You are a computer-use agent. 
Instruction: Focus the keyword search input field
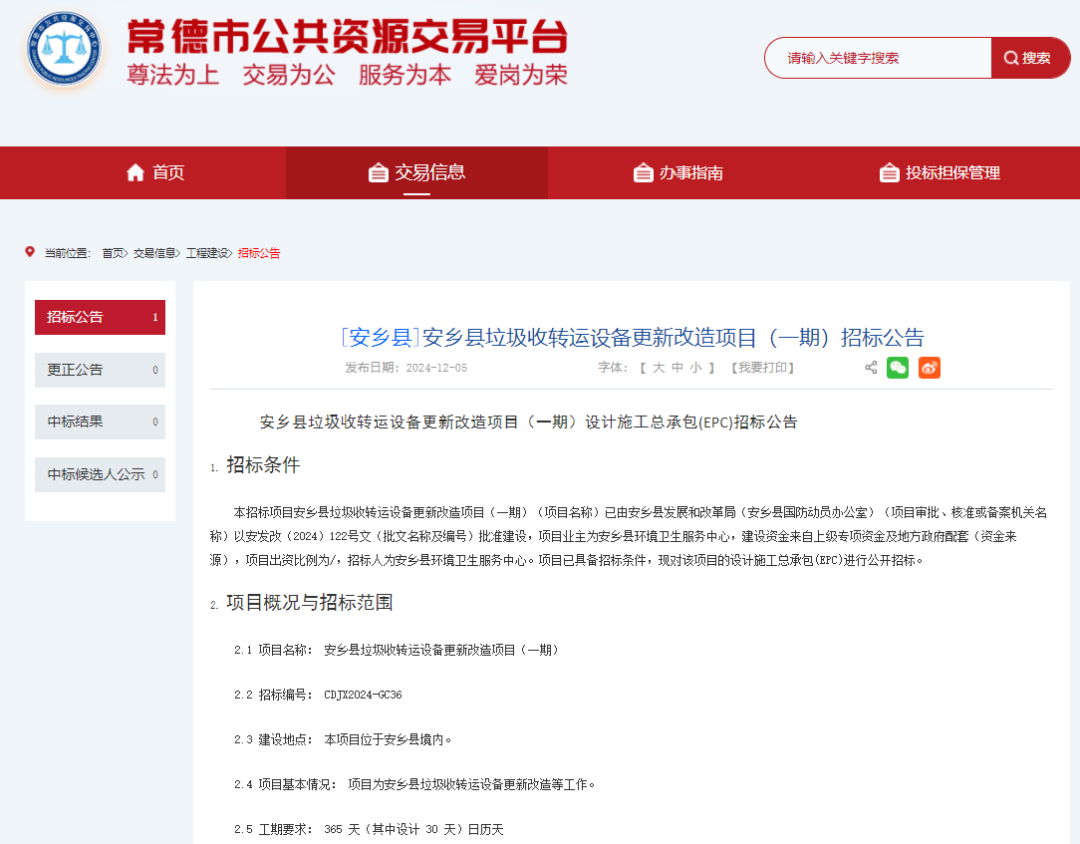point(878,58)
